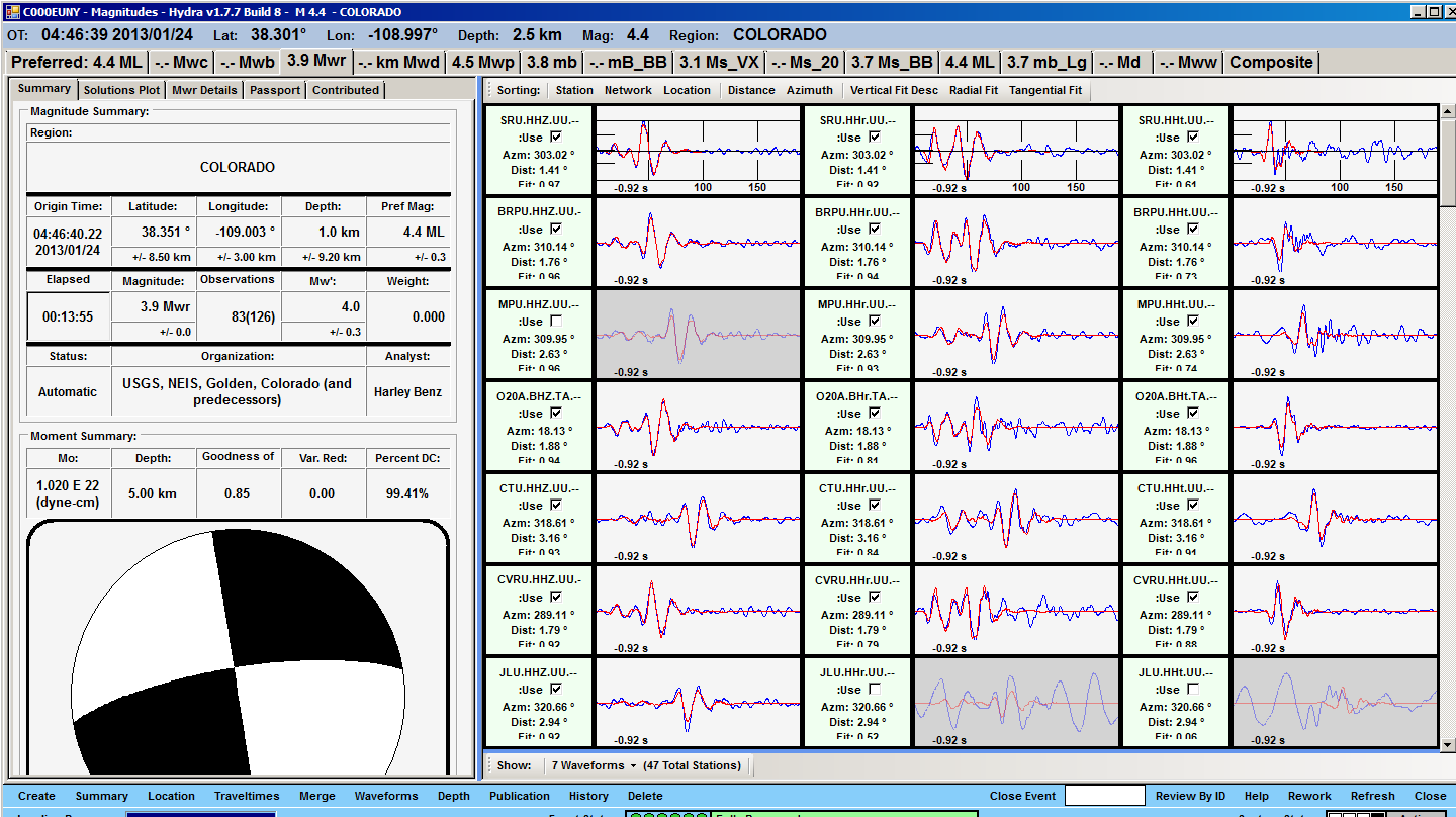Click the MPU.HHZ greyed waveform plot
The width and height of the screenshot is (1456, 817).
[698, 334]
